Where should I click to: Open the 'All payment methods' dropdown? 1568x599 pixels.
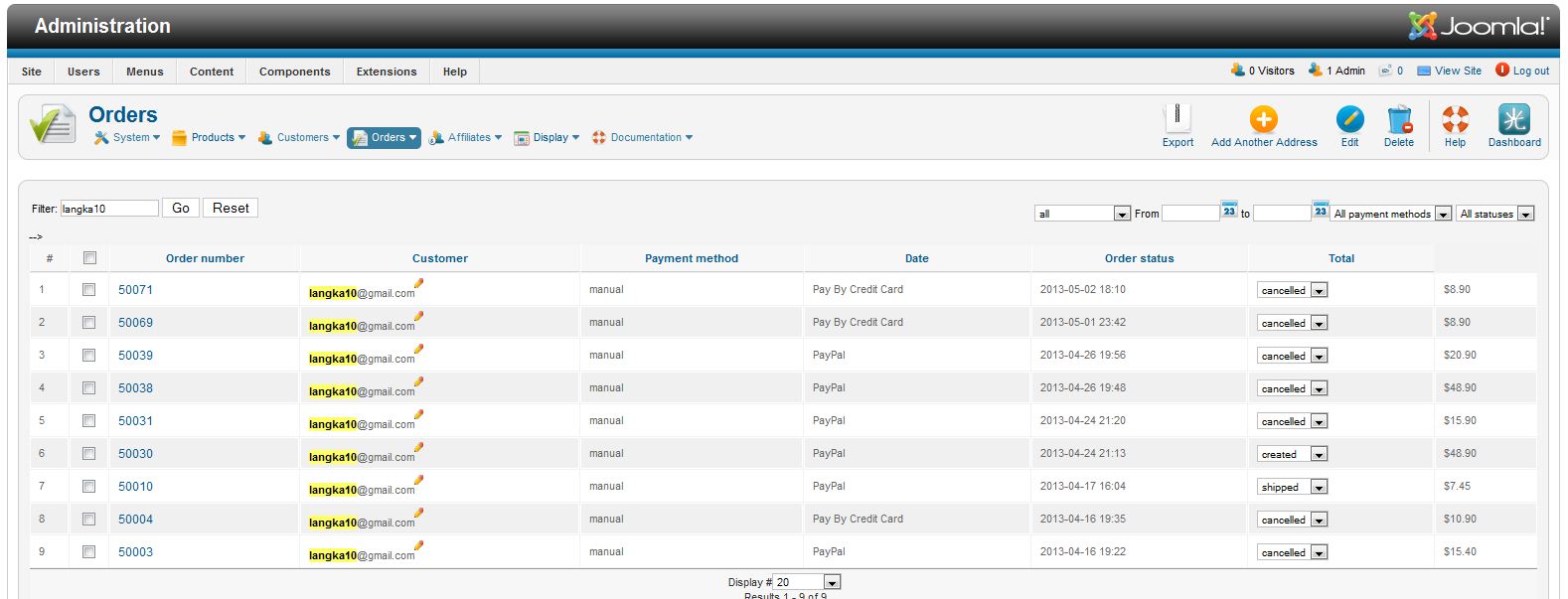click(x=1391, y=214)
